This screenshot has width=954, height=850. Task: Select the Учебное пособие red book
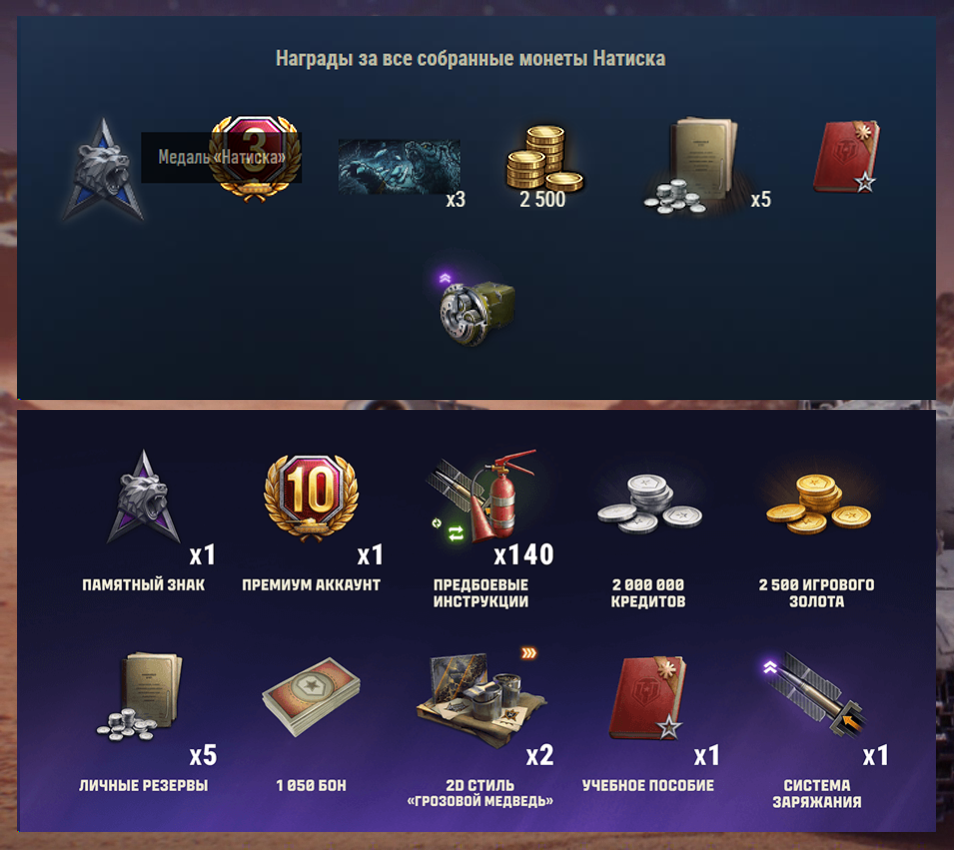pyautogui.click(x=648, y=698)
